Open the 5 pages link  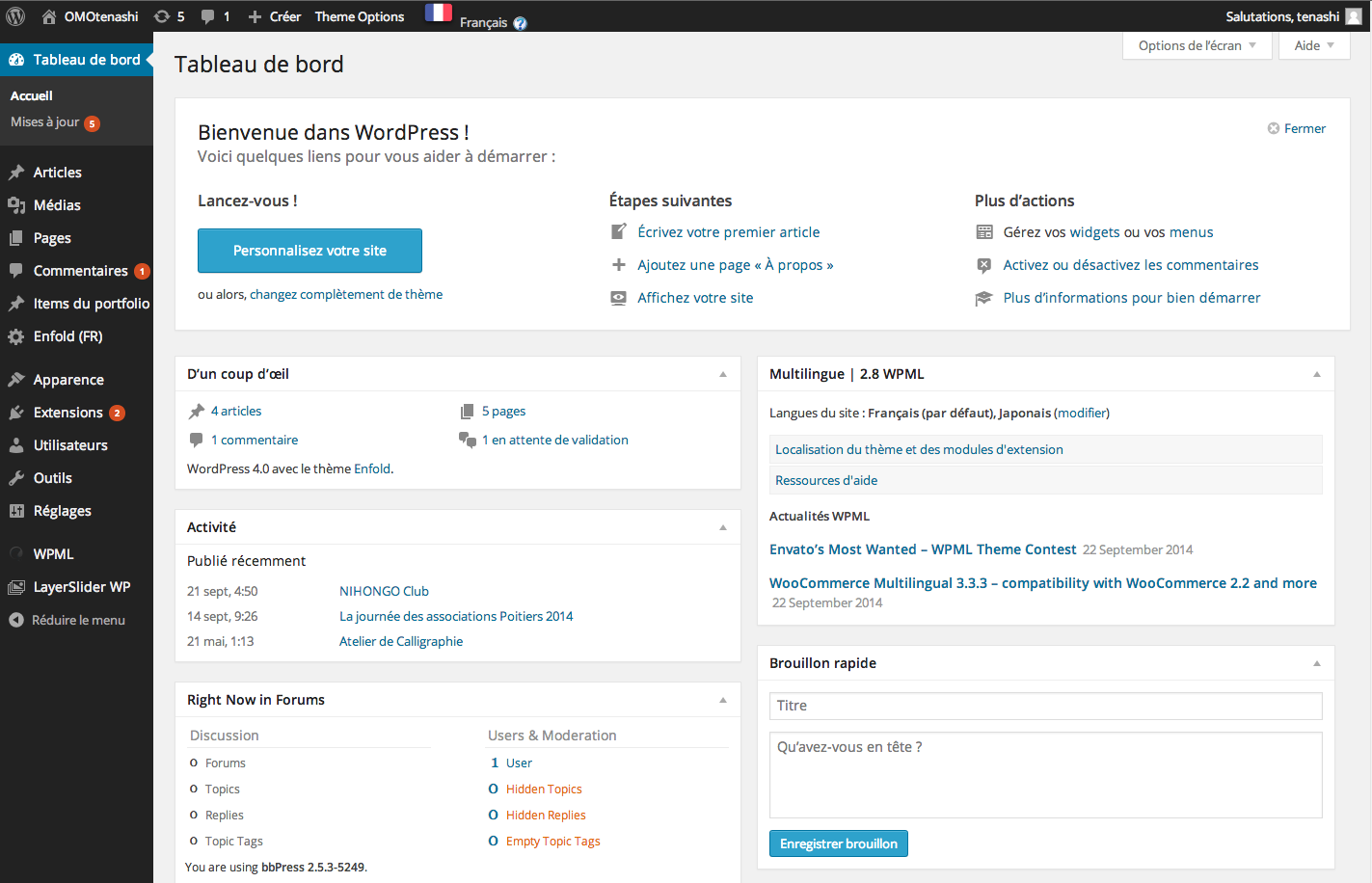pos(503,411)
